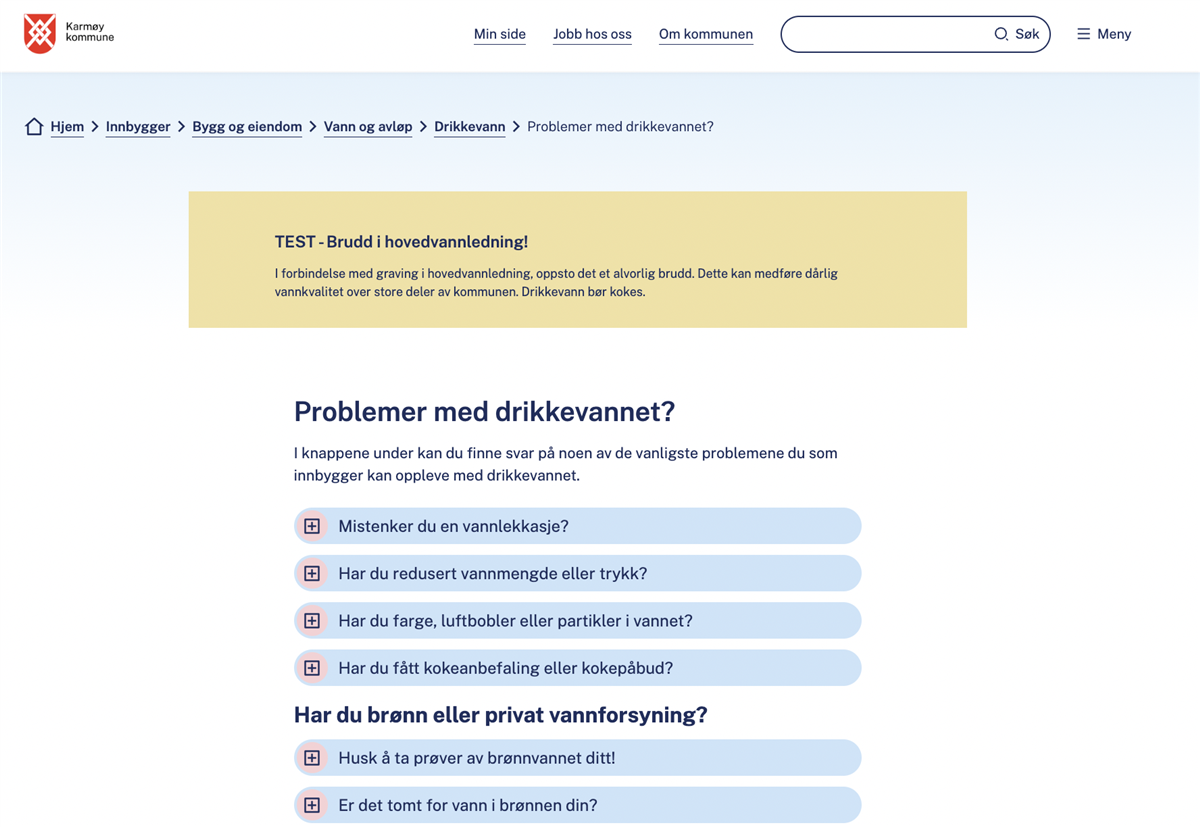This screenshot has width=1200, height=827.
Task: Click plus icon beside kokeanbefaling question
Action: pos(312,668)
